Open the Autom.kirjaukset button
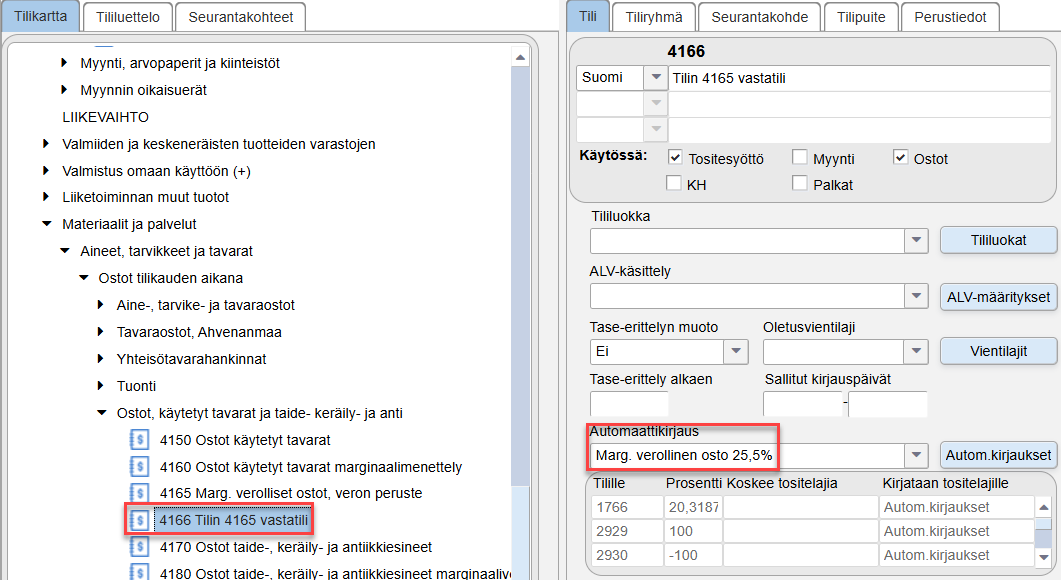The width and height of the screenshot is (1061, 580). click(x=998, y=455)
